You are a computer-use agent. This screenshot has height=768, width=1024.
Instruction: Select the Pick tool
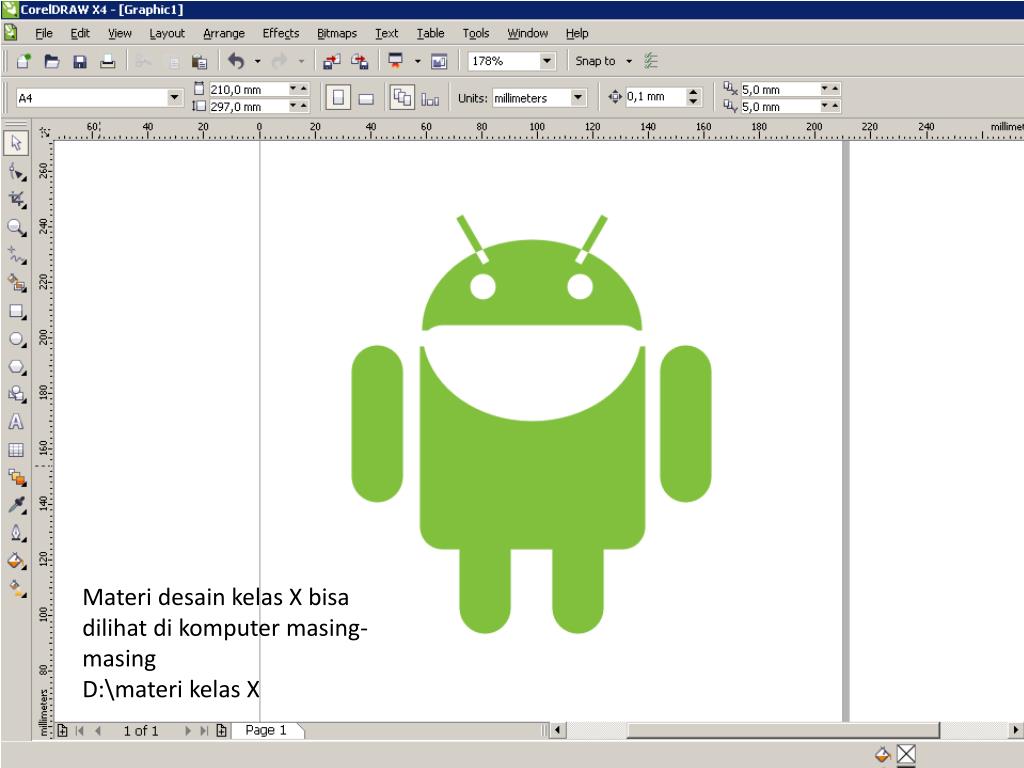(16, 142)
